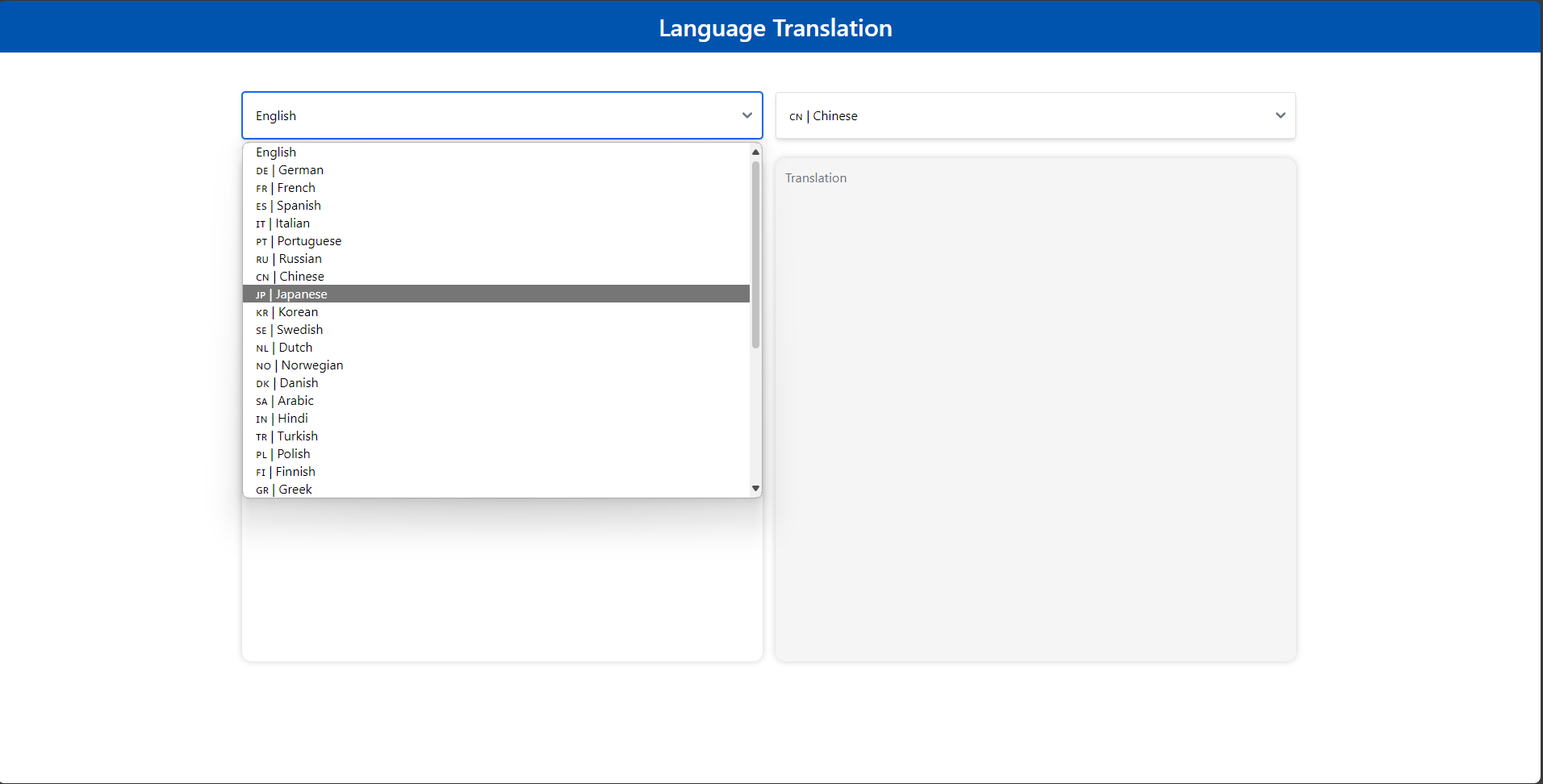1543x784 pixels.
Task: Select Norwegian in the dropdown list
Action: tap(299, 365)
